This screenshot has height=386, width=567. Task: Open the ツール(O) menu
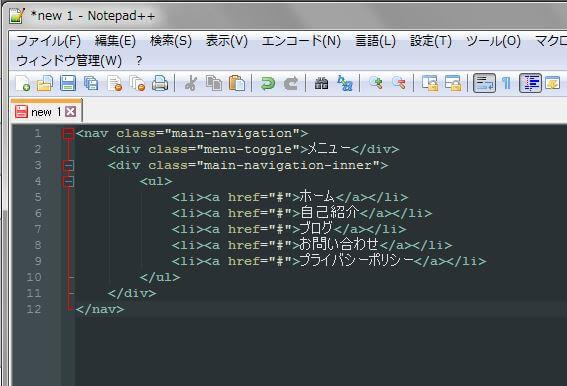(x=493, y=41)
